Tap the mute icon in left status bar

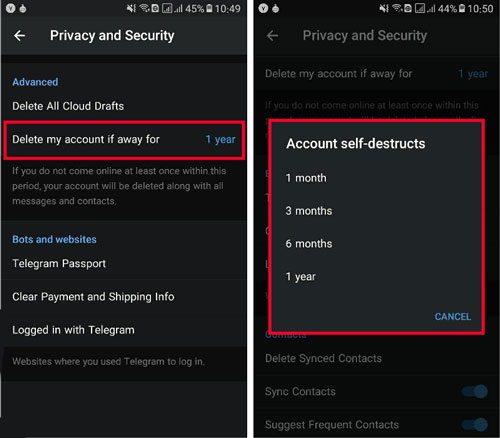tap(131, 8)
